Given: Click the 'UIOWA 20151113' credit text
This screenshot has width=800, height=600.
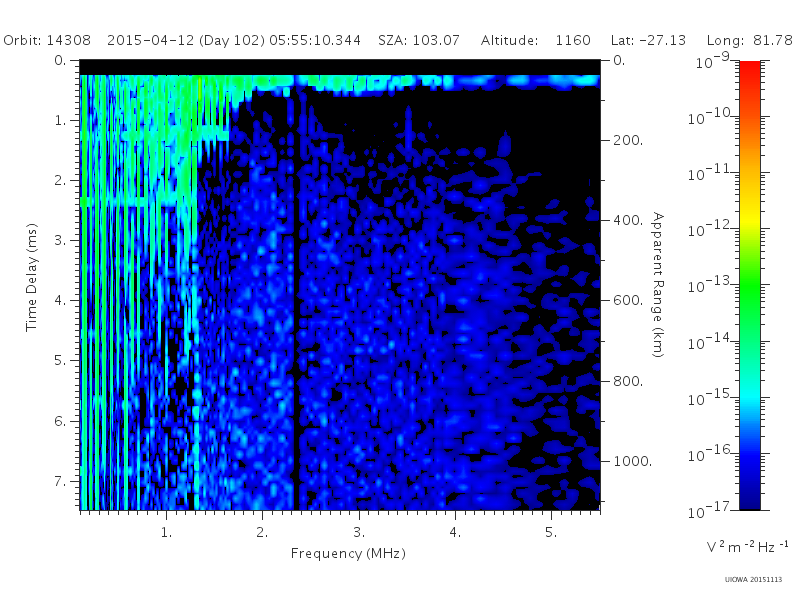Looking at the screenshot, I should tap(753, 579).
